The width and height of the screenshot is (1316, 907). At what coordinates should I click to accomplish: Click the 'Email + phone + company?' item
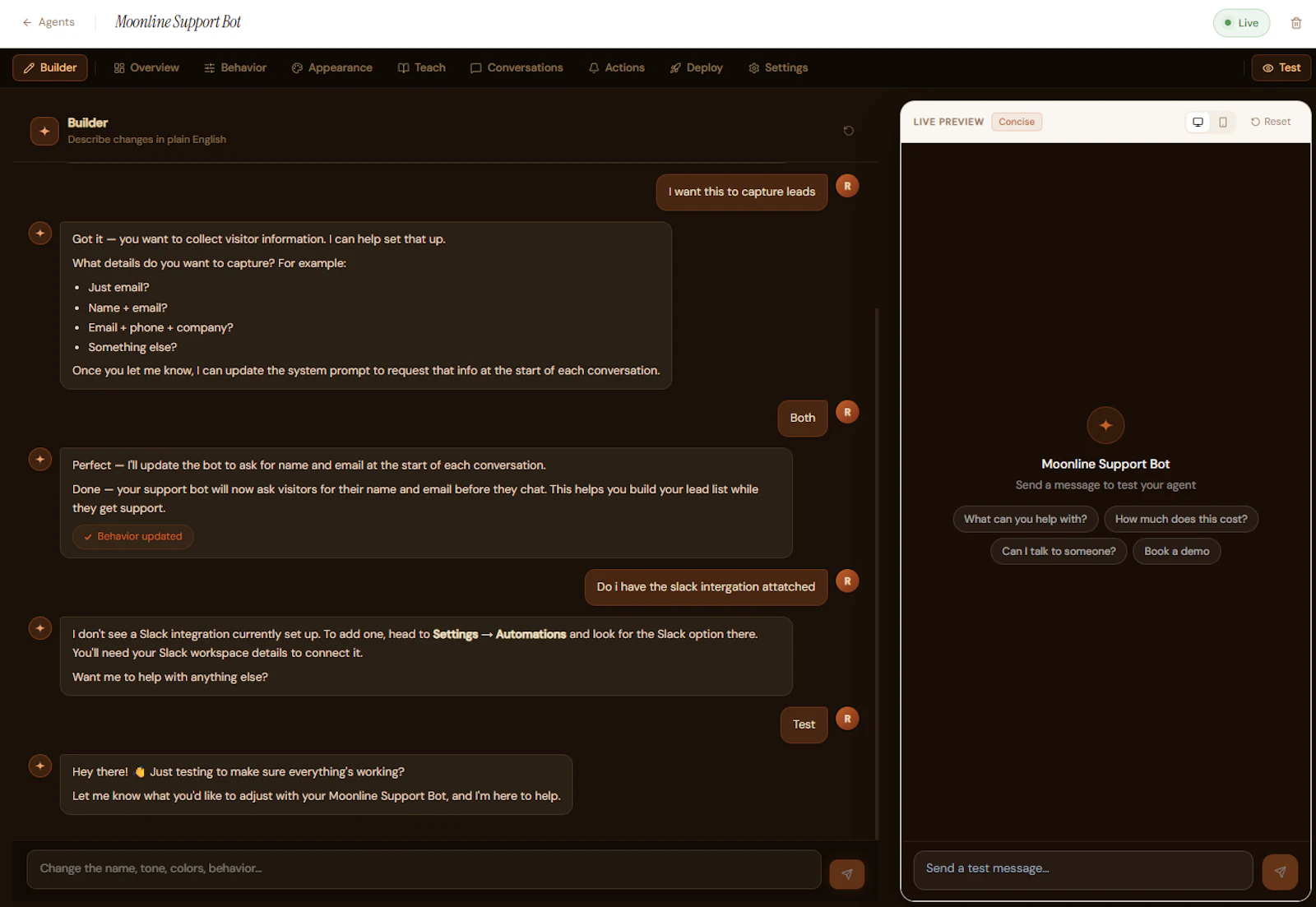pos(160,327)
